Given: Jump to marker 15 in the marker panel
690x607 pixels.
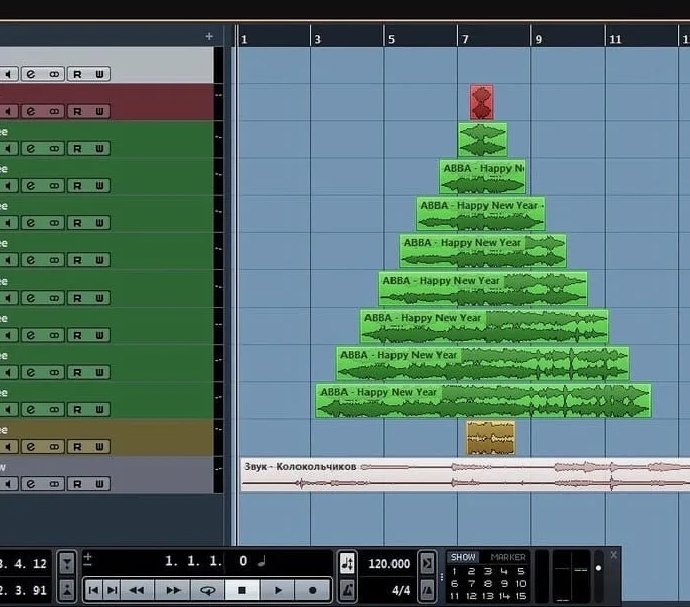Looking at the screenshot, I should coord(521,596).
